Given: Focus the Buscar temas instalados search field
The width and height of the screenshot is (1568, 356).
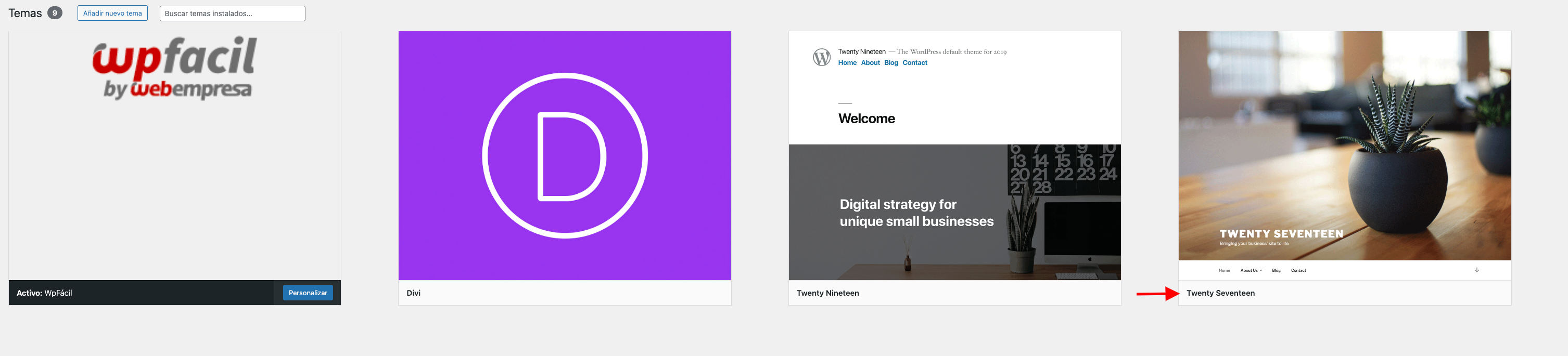Looking at the screenshot, I should pos(233,14).
